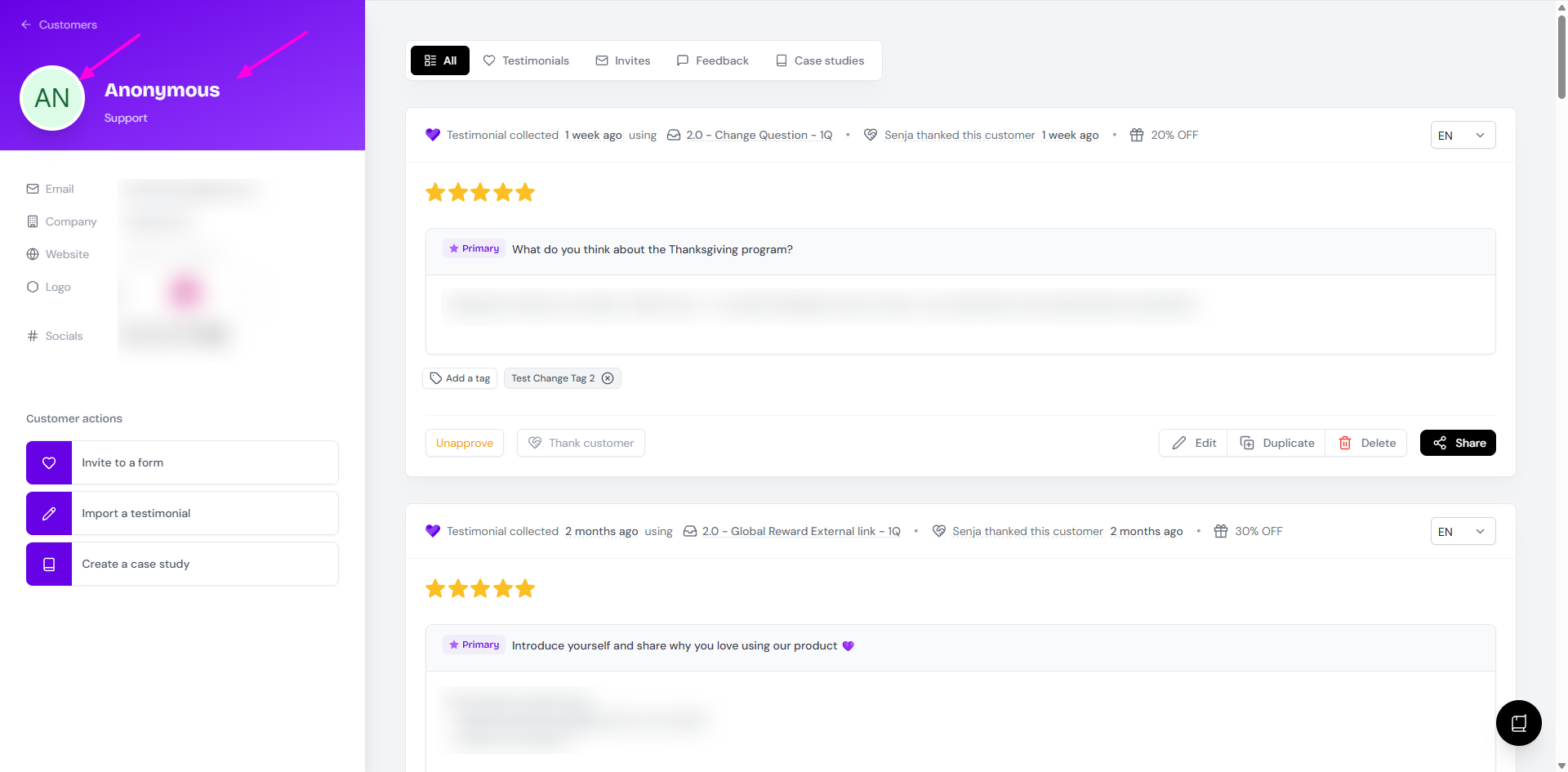This screenshot has height=772, width=1568.
Task: Click the AN customer avatar
Action: click(x=52, y=98)
